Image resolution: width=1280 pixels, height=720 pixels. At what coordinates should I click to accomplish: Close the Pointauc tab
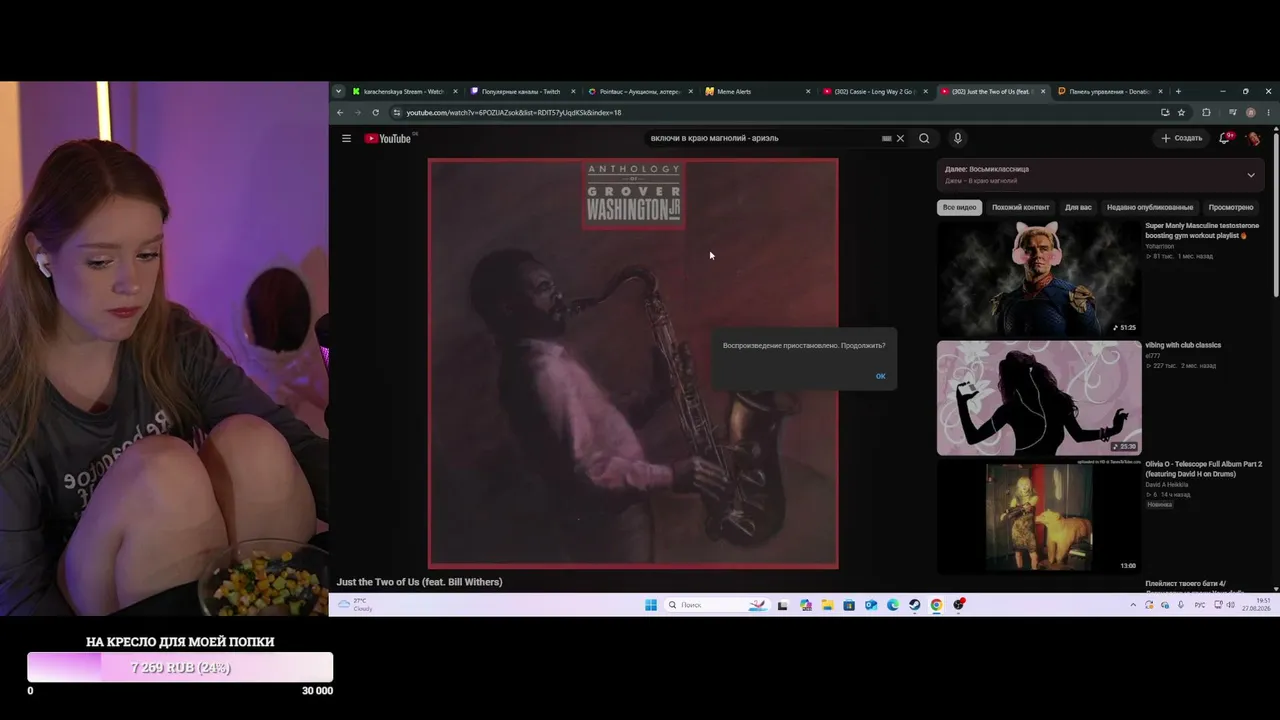pos(691,91)
